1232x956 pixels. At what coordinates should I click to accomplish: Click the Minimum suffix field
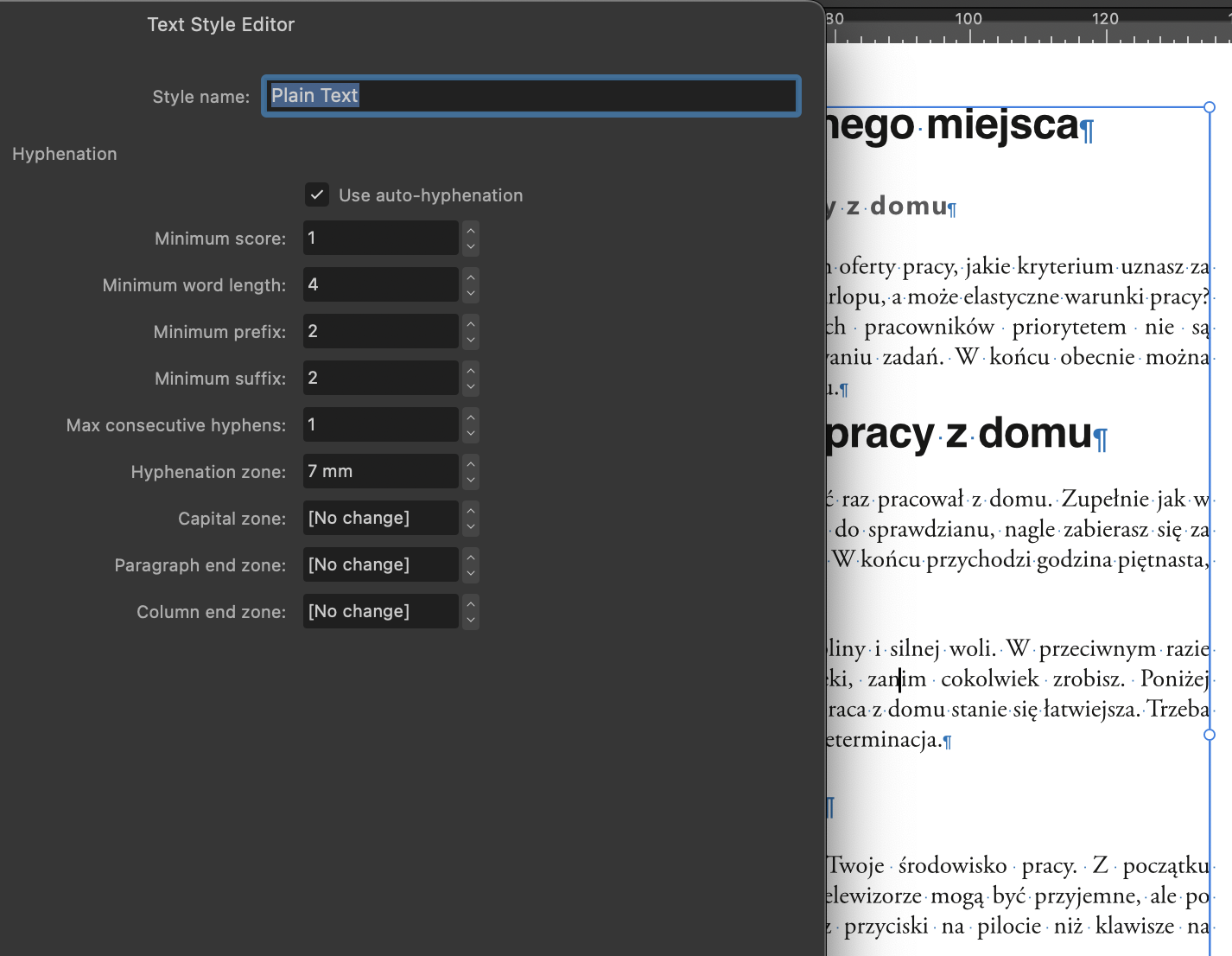380,378
